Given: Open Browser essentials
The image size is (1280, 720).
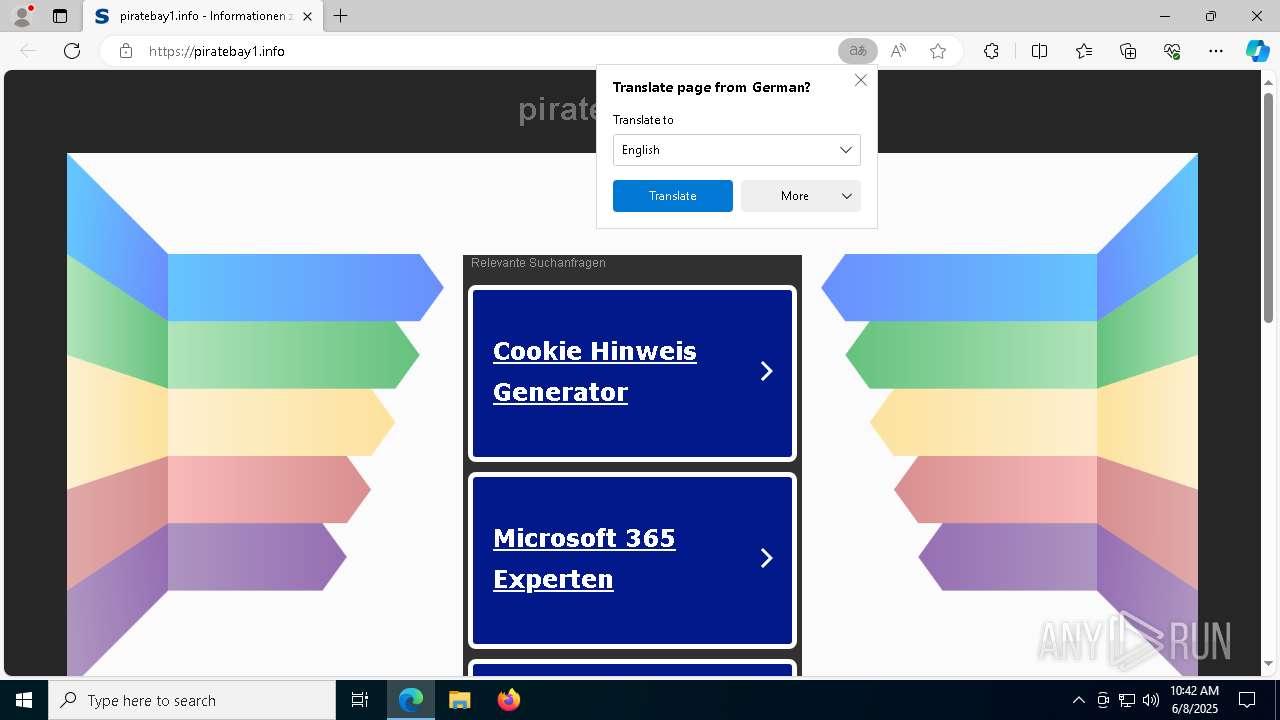Looking at the screenshot, I should point(1172,51).
